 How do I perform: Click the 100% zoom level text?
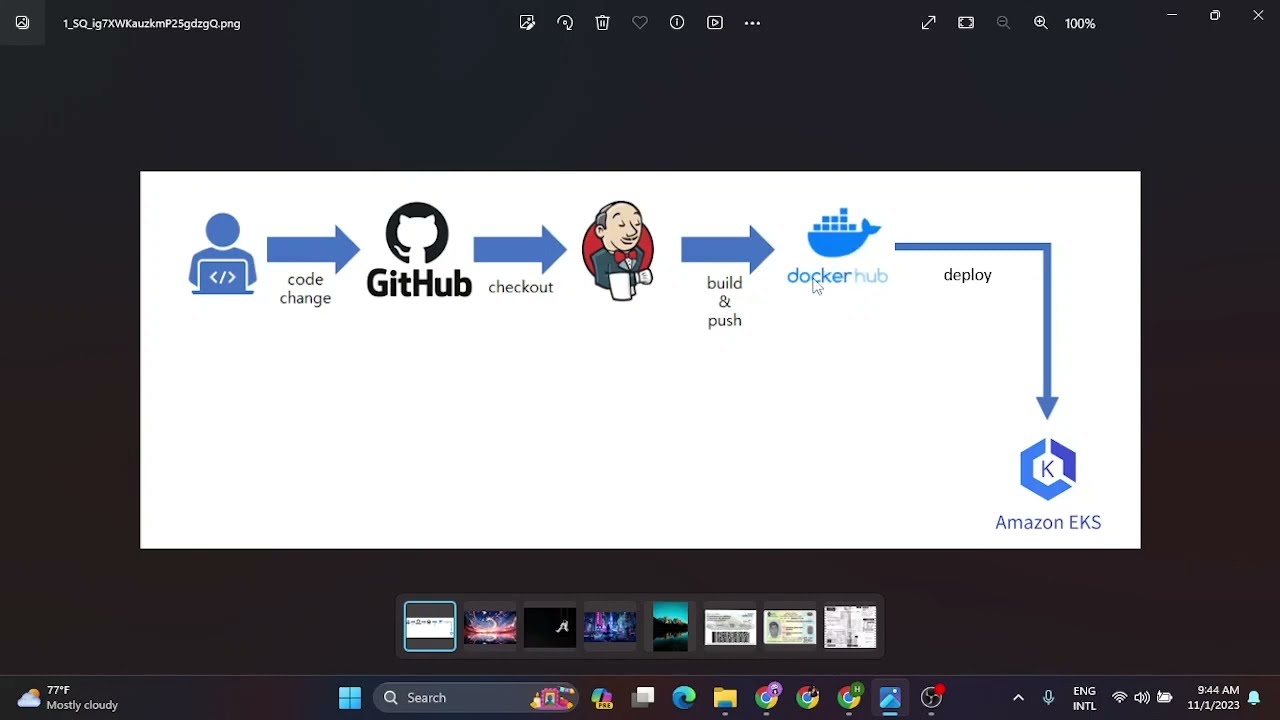click(x=1080, y=23)
